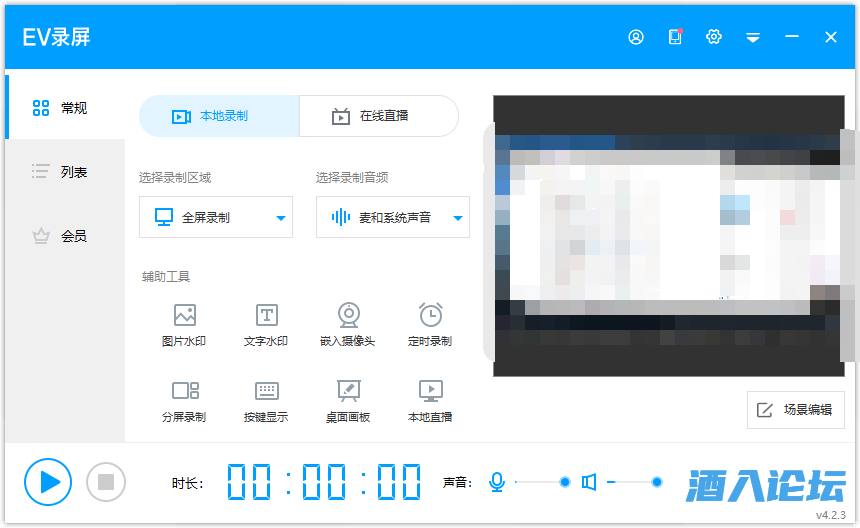Switch to the 在线直播 online streaming tab
Image resolution: width=860 pixels, height=528 pixels.
click(378, 116)
